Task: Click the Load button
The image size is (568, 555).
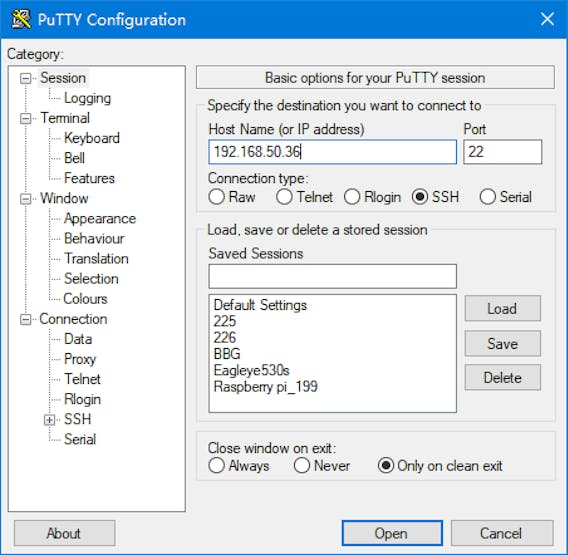Action: [502, 309]
